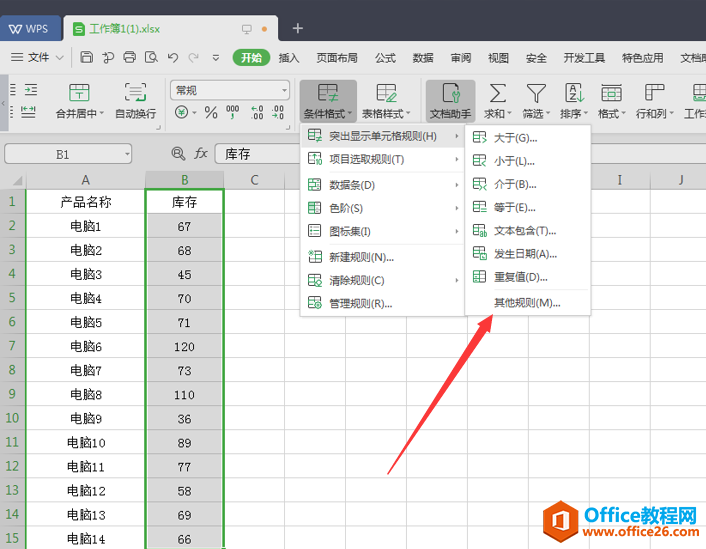Image resolution: width=706 pixels, height=549 pixels.
Task: Toggle 自动换行 wrap text
Action: pos(136,101)
